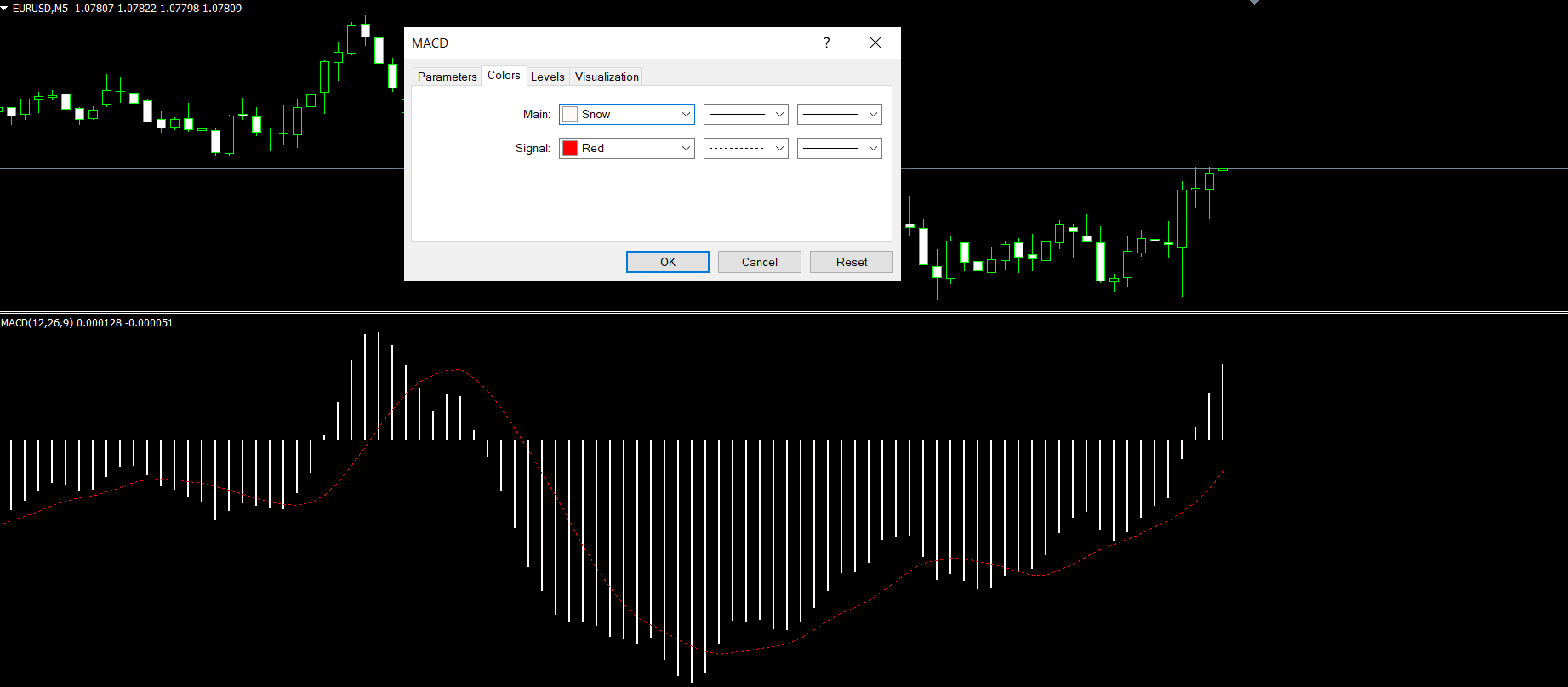Click the chart shift triangle marker above the price chart
The height and width of the screenshot is (687, 1568).
1254,3
